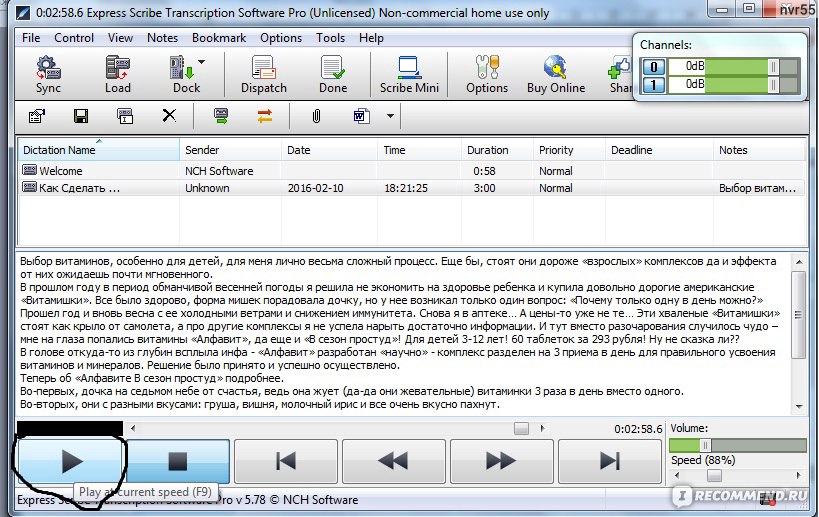
Task: Play dictation at current speed
Action: (71, 462)
